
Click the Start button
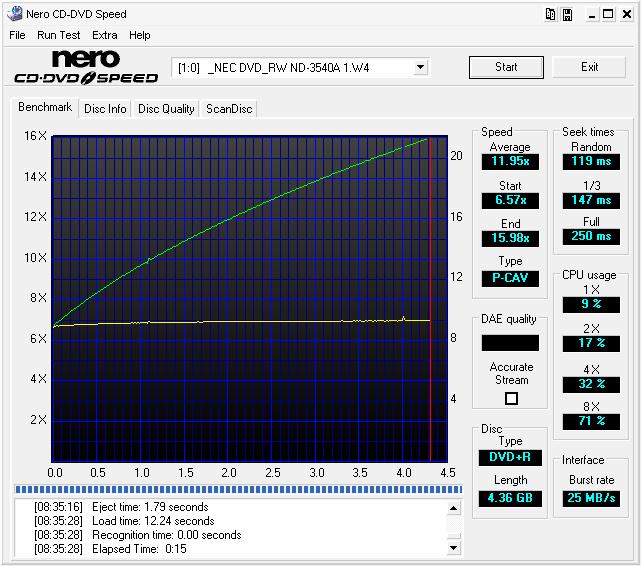pos(506,67)
